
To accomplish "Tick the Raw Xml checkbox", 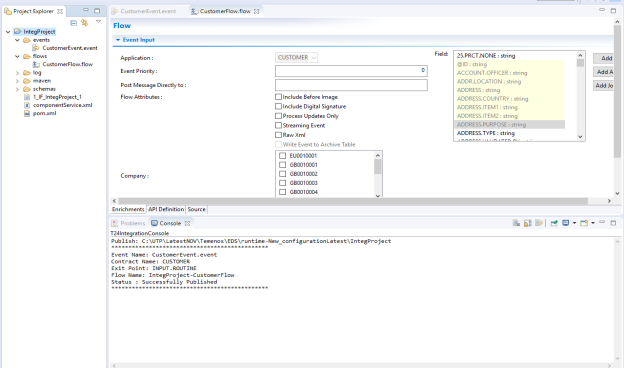I will [279, 135].
